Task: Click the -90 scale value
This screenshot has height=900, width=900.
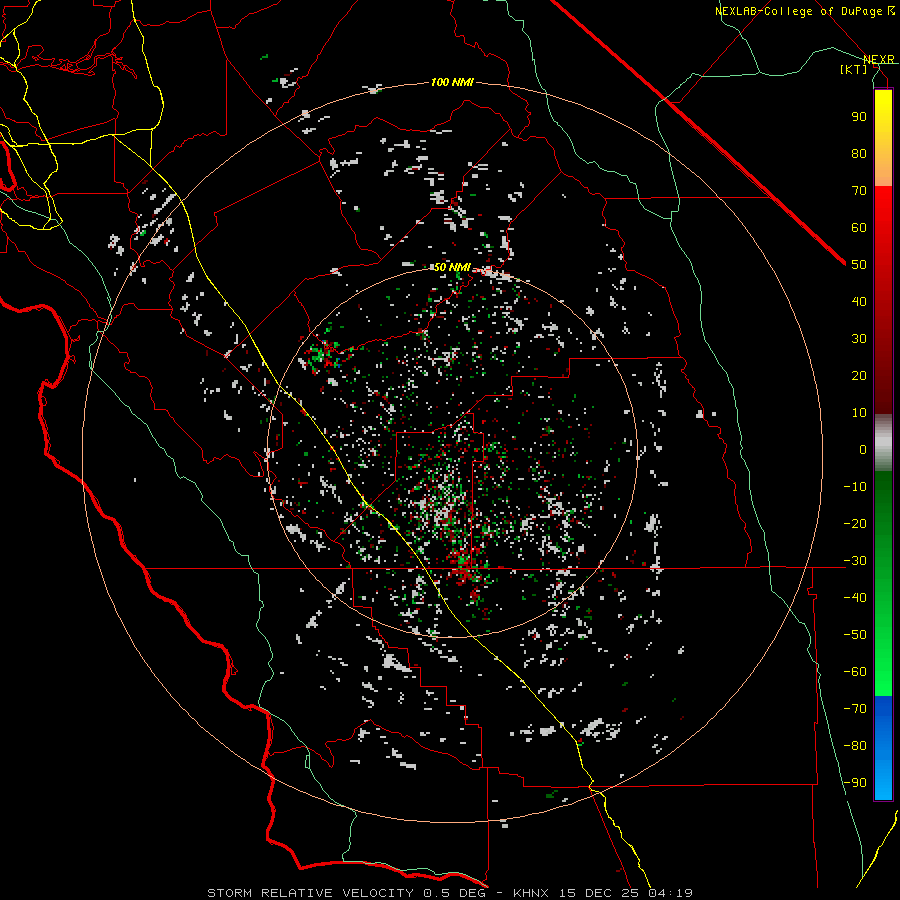Action: (x=855, y=783)
